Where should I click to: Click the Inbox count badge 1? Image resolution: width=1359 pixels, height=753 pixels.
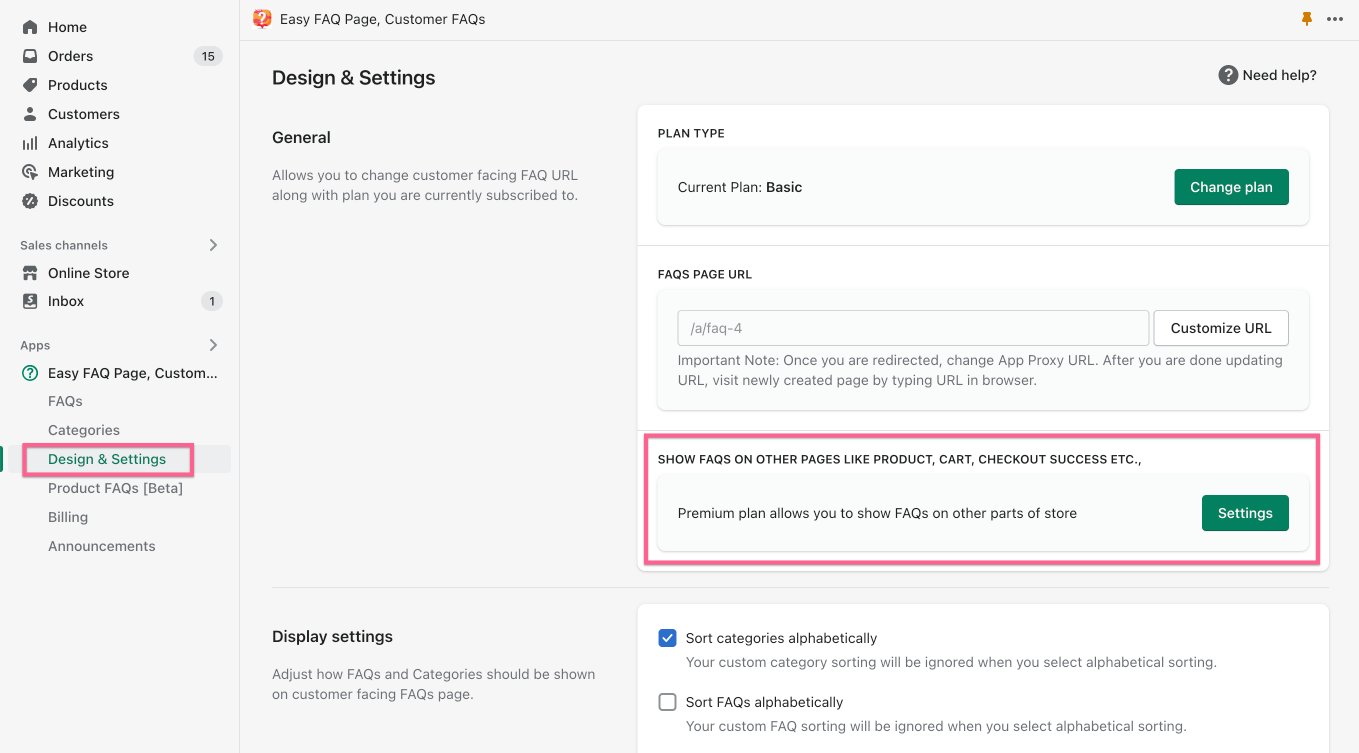pyautogui.click(x=211, y=301)
